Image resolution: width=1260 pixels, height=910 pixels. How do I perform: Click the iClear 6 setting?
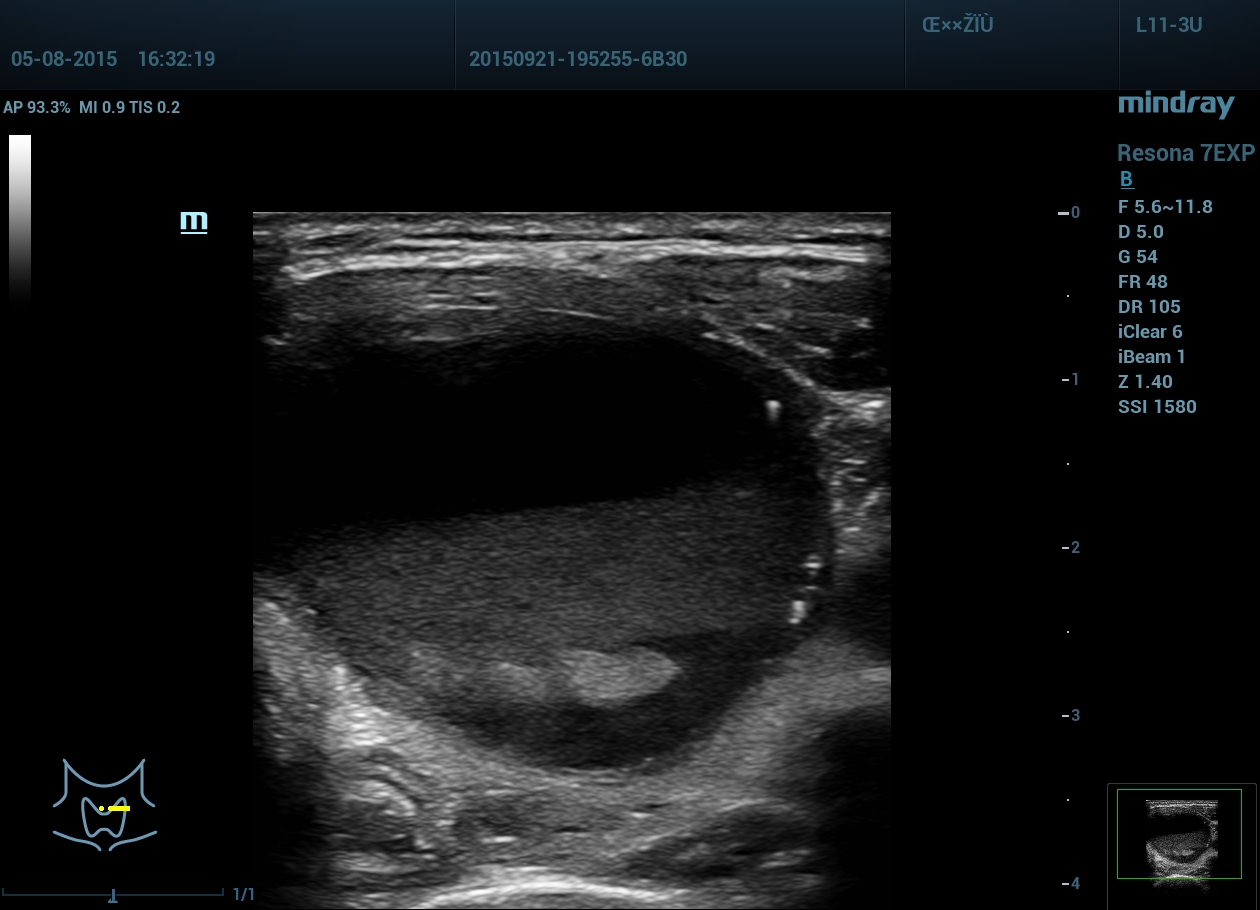point(1150,332)
